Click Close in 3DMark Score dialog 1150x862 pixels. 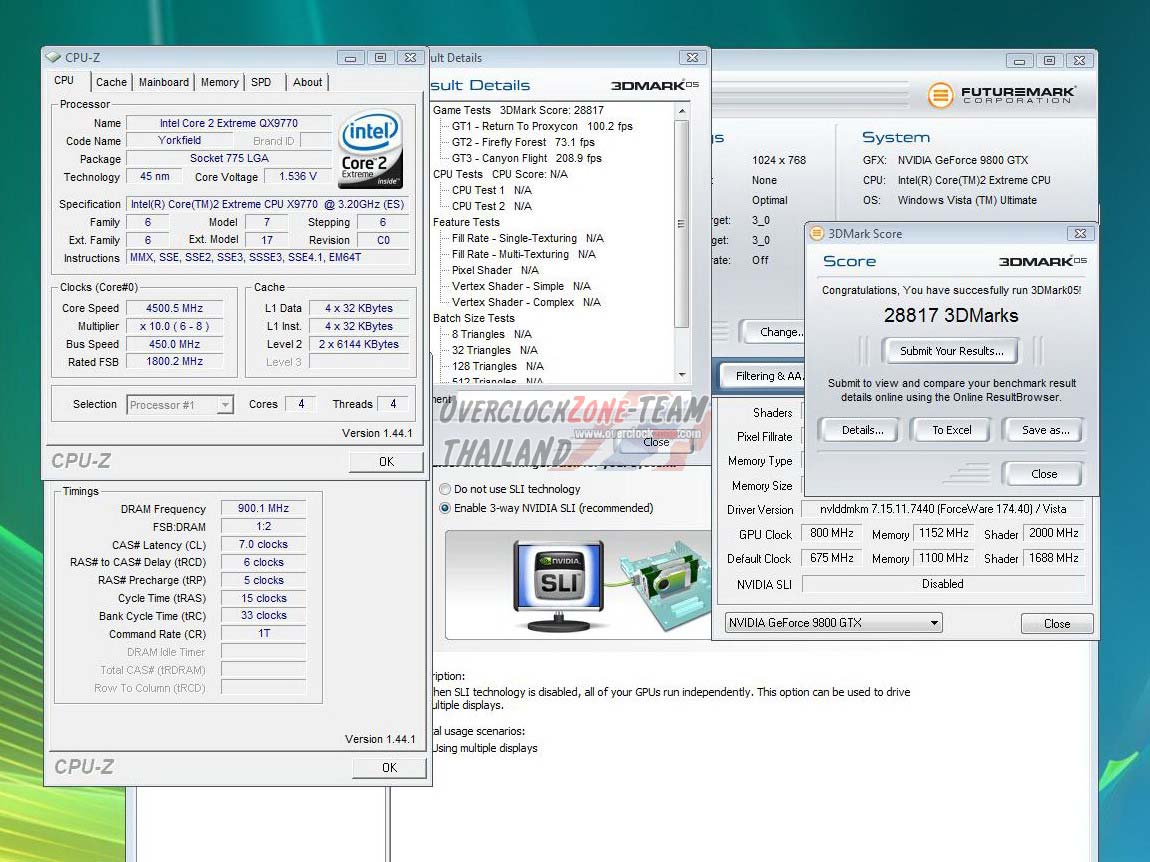pos(1044,474)
